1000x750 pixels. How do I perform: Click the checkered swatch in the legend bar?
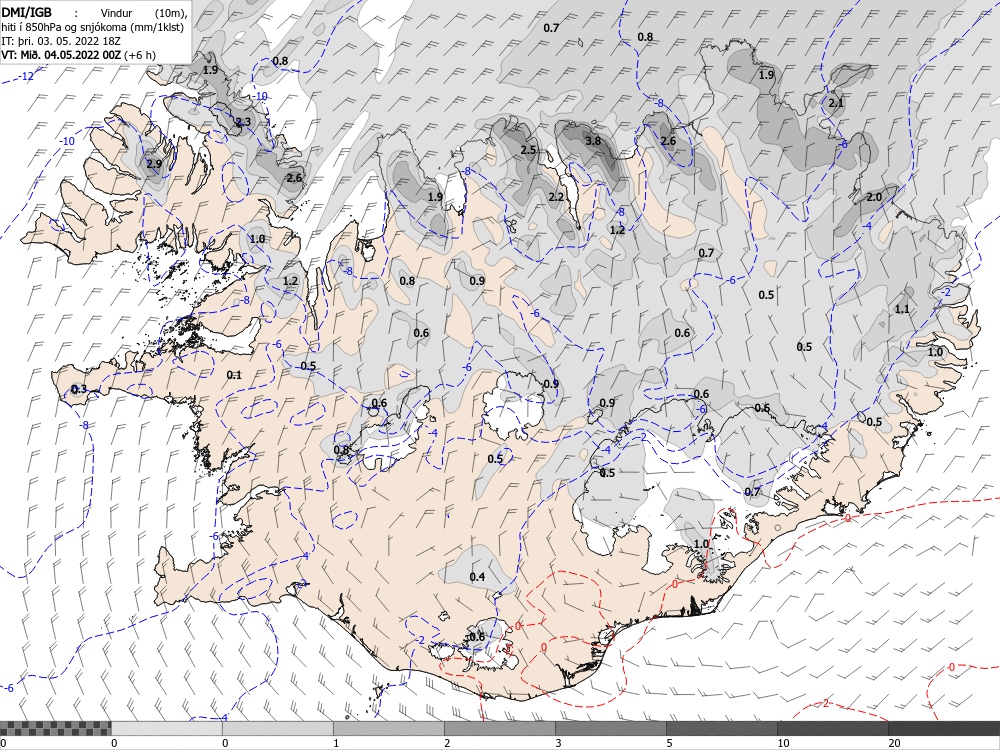pos(55,728)
